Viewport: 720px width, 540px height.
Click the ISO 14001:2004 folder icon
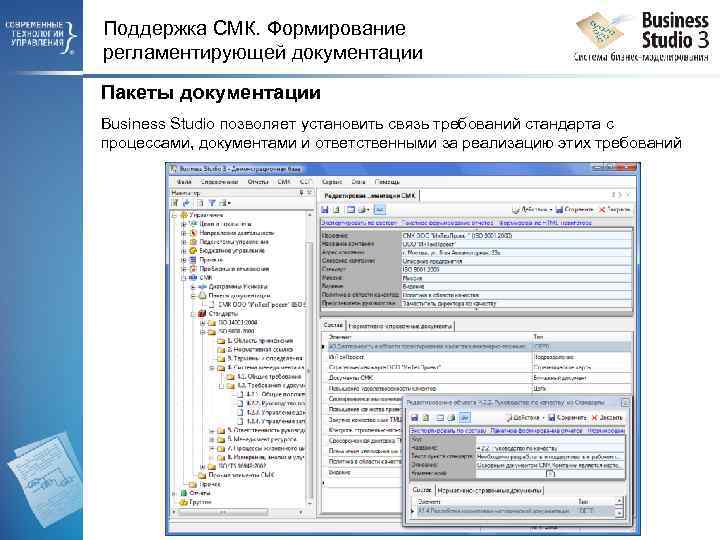(212, 323)
